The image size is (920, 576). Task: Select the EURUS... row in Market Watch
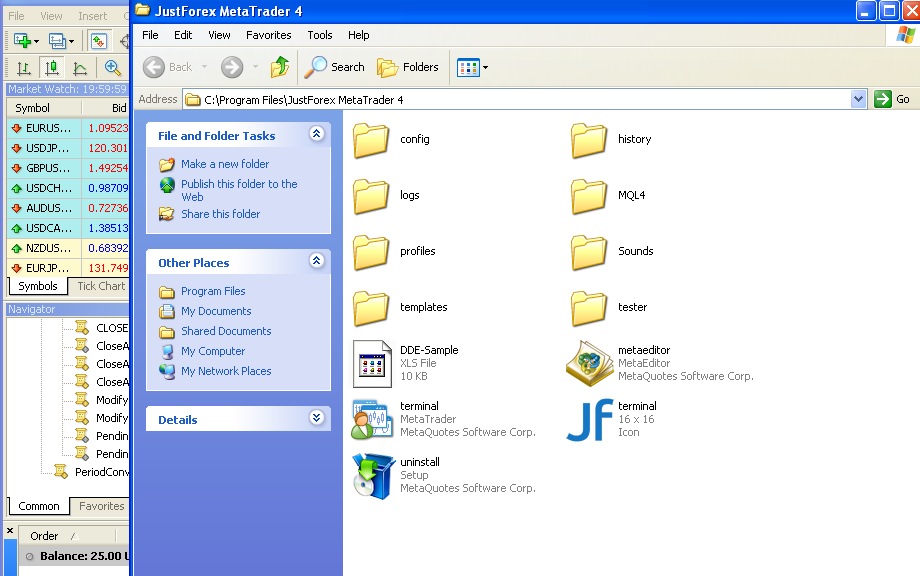69,128
